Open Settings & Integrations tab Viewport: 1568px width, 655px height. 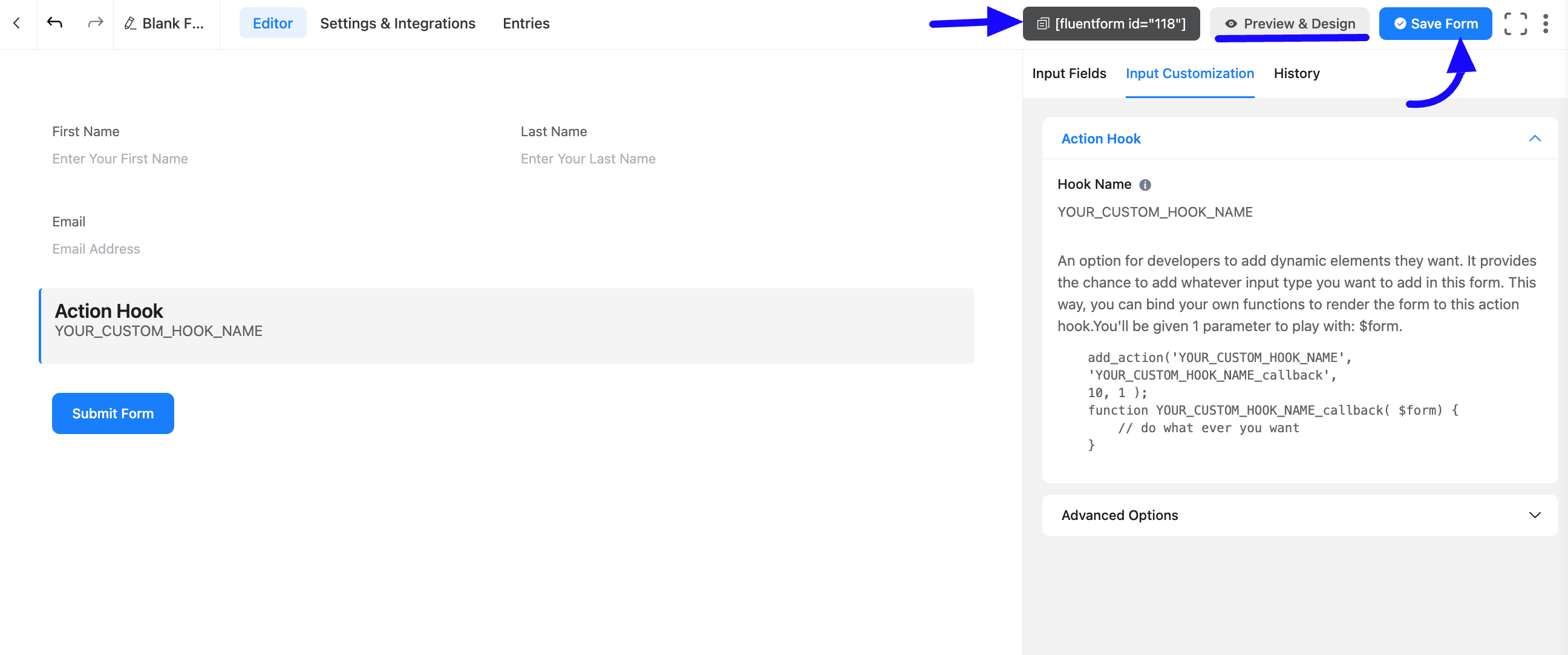click(x=397, y=23)
